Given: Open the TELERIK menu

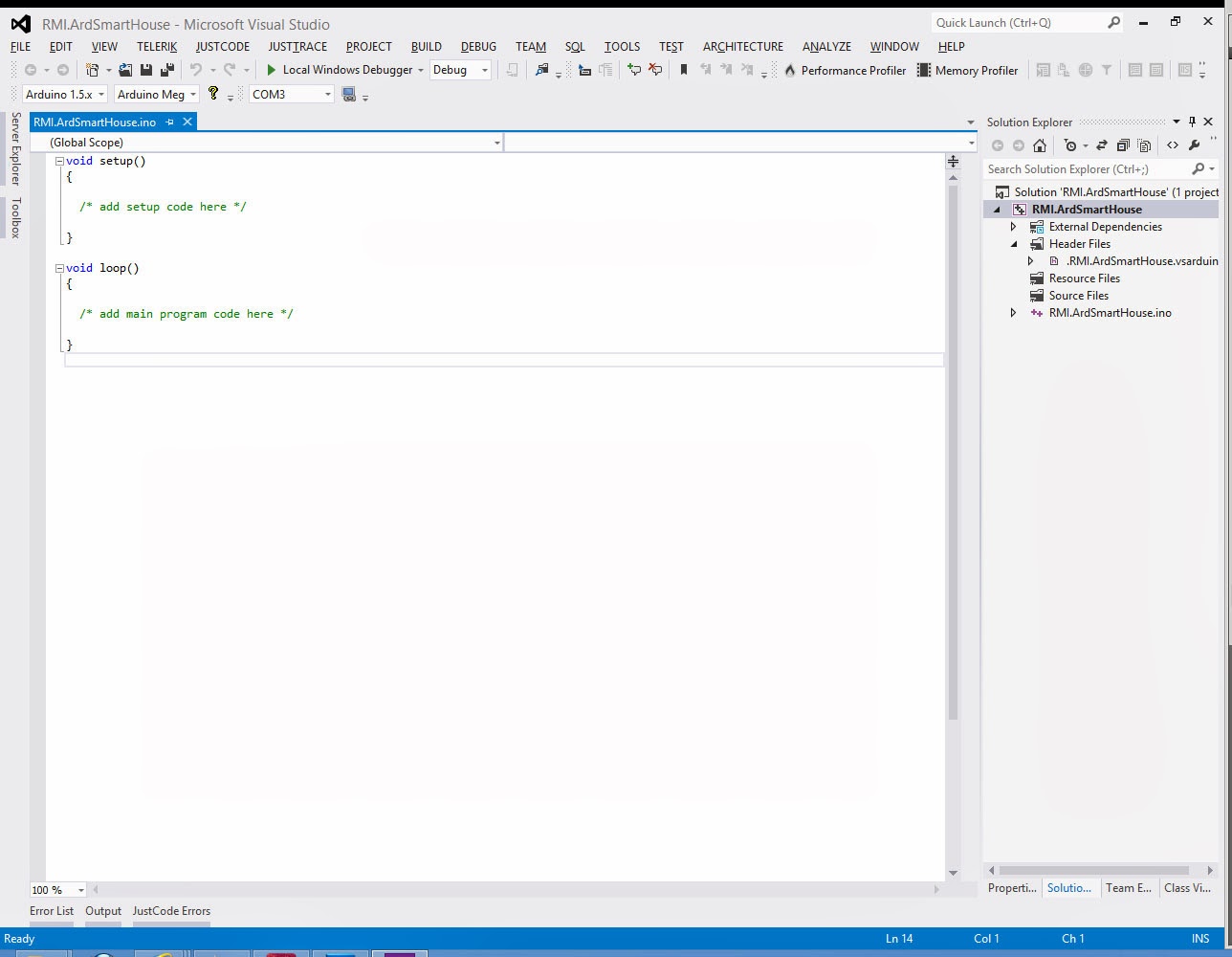Looking at the screenshot, I should [x=157, y=46].
